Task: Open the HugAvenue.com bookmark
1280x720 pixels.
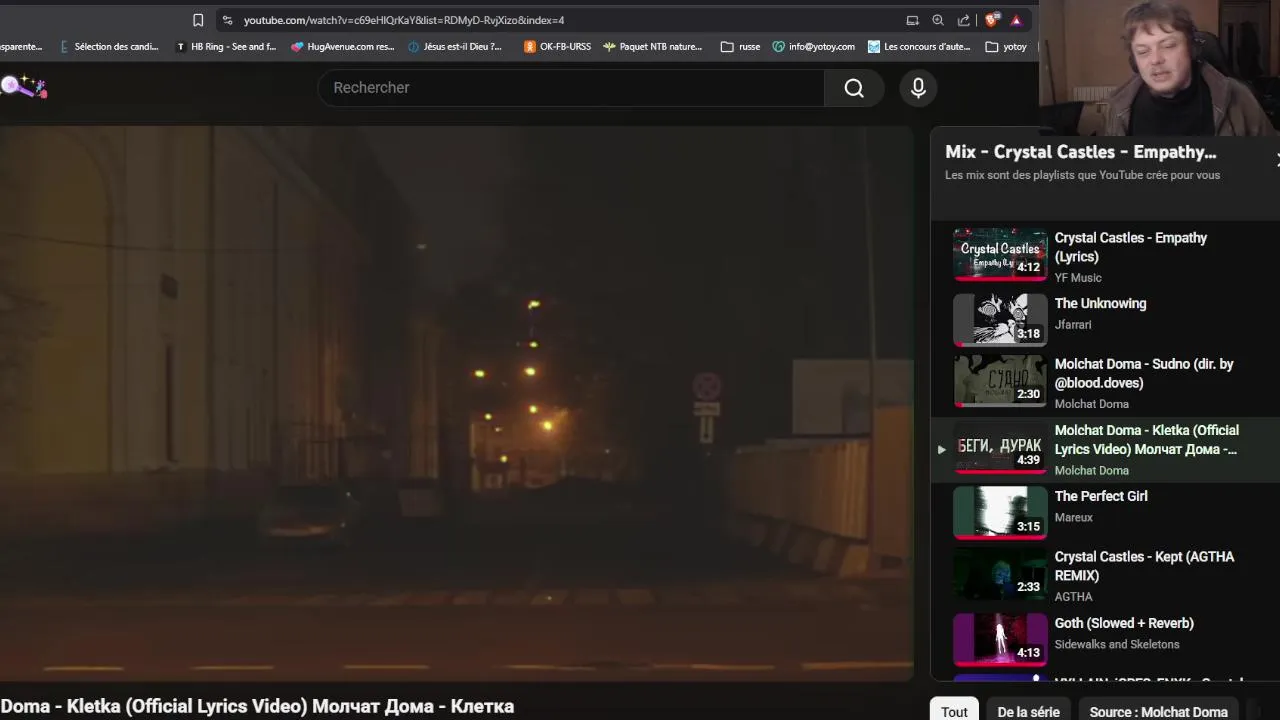Action: pos(343,46)
